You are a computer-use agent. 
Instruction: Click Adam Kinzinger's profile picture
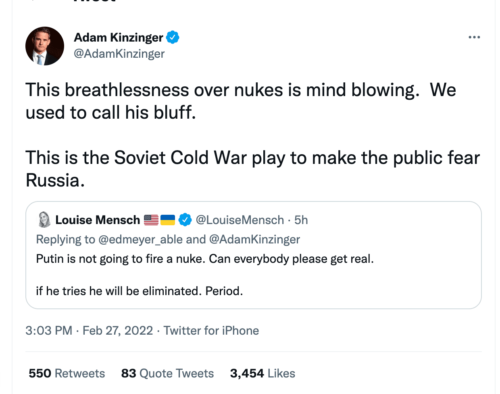[45, 46]
